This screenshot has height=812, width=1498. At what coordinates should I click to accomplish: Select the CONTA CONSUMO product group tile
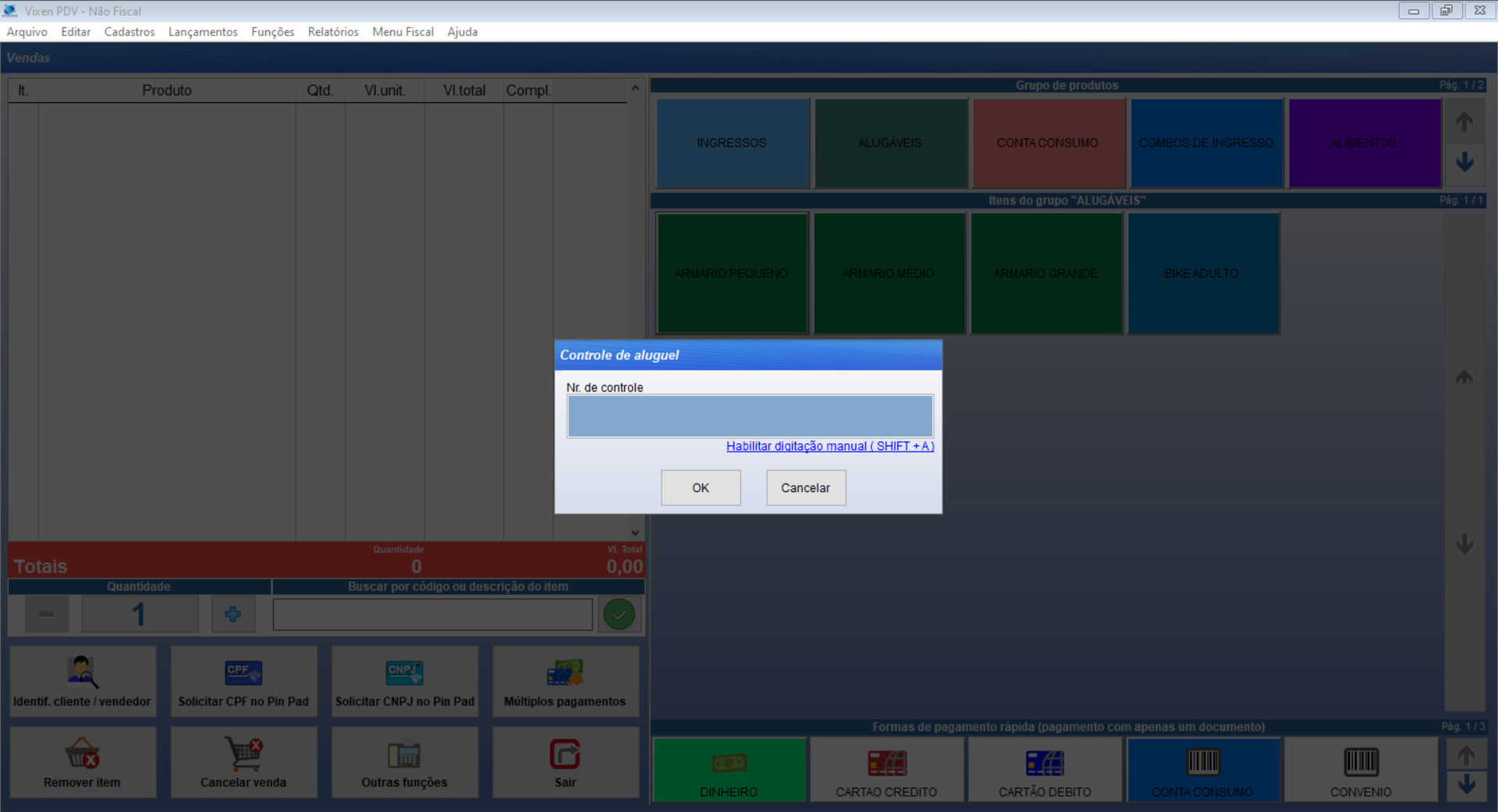1048,143
